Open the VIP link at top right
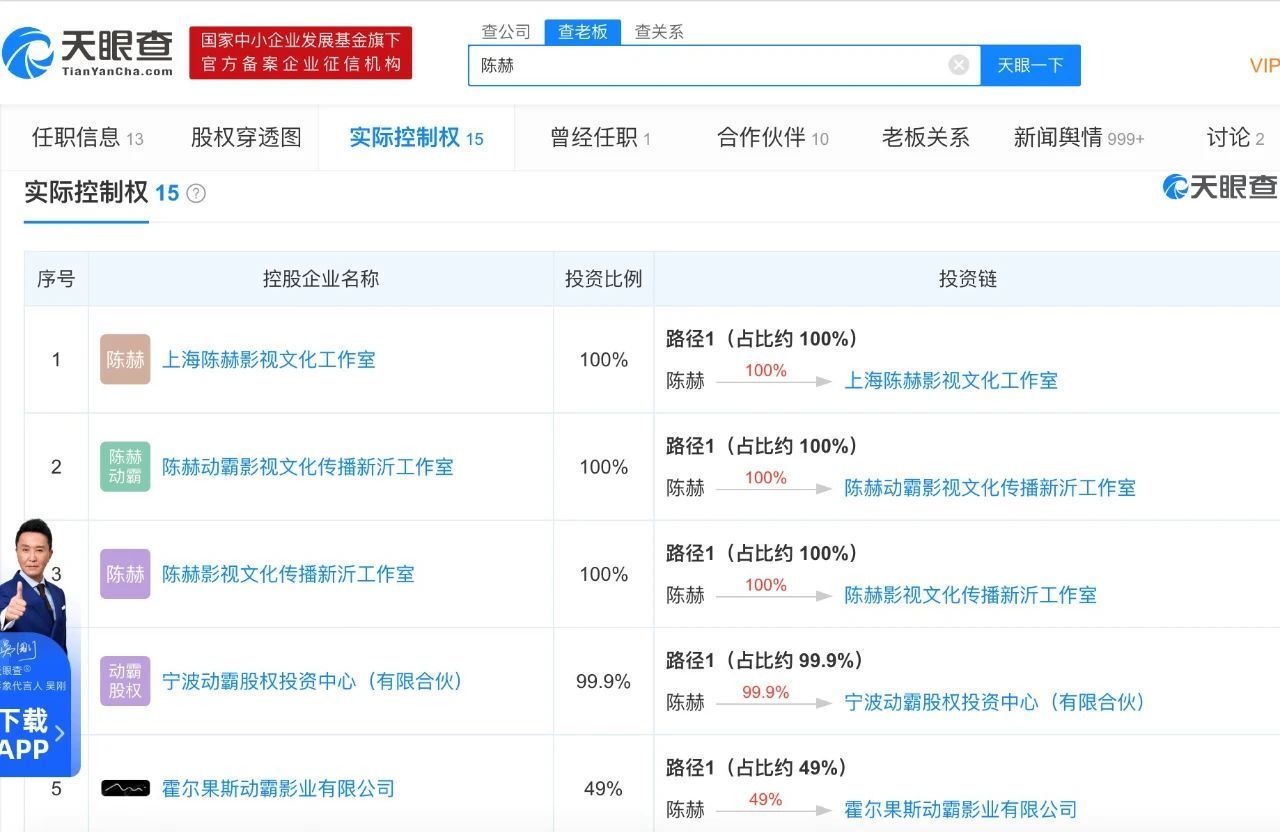1280x832 pixels. [x=1264, y=65]
